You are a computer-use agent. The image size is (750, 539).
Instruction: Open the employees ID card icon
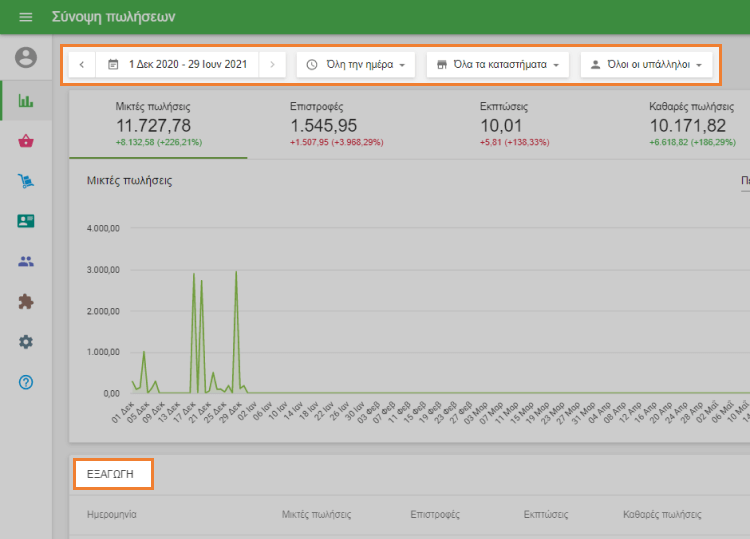[x=26, y=221]
